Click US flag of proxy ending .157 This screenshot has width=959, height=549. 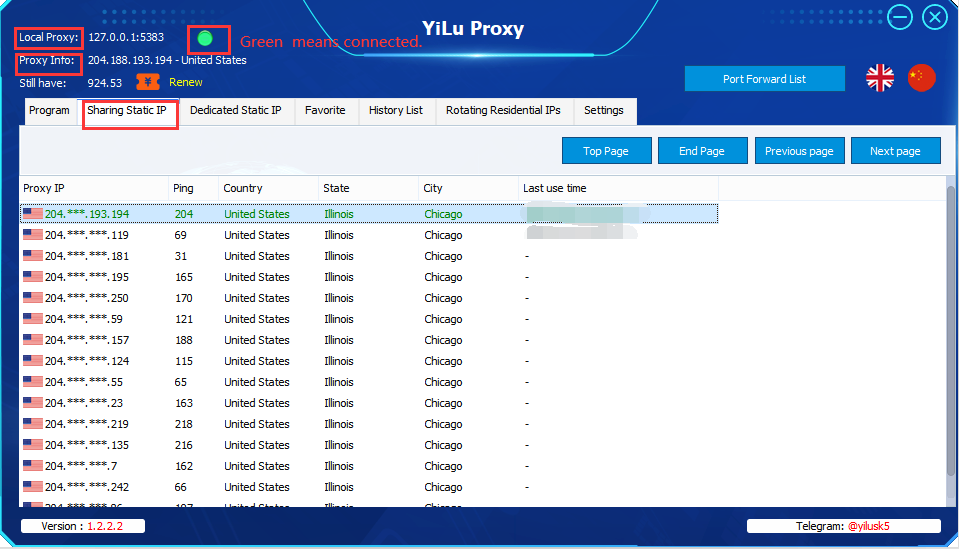click(x=32, y=339)
